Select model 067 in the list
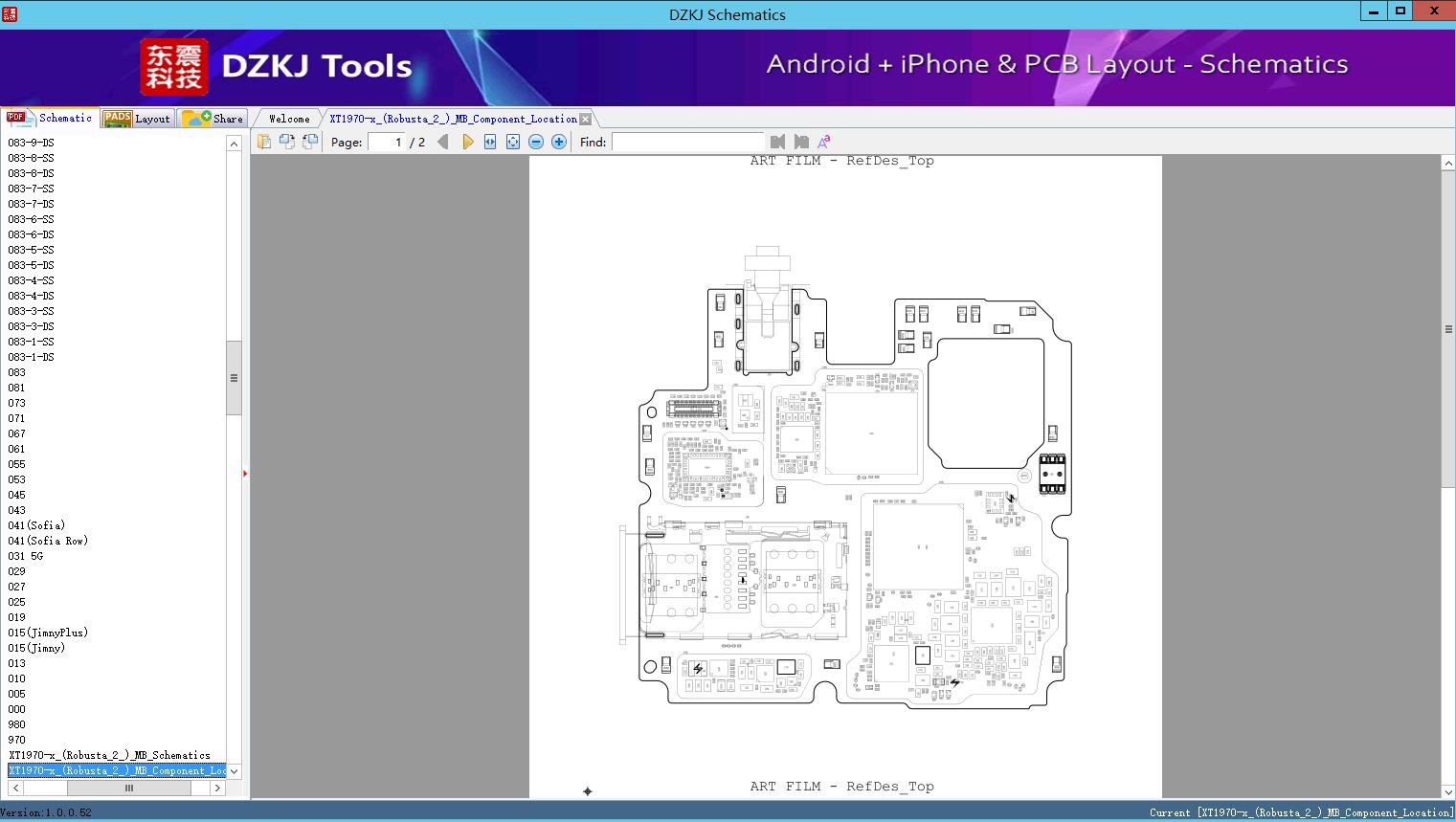1456x822 pixels. coord(16,433)
